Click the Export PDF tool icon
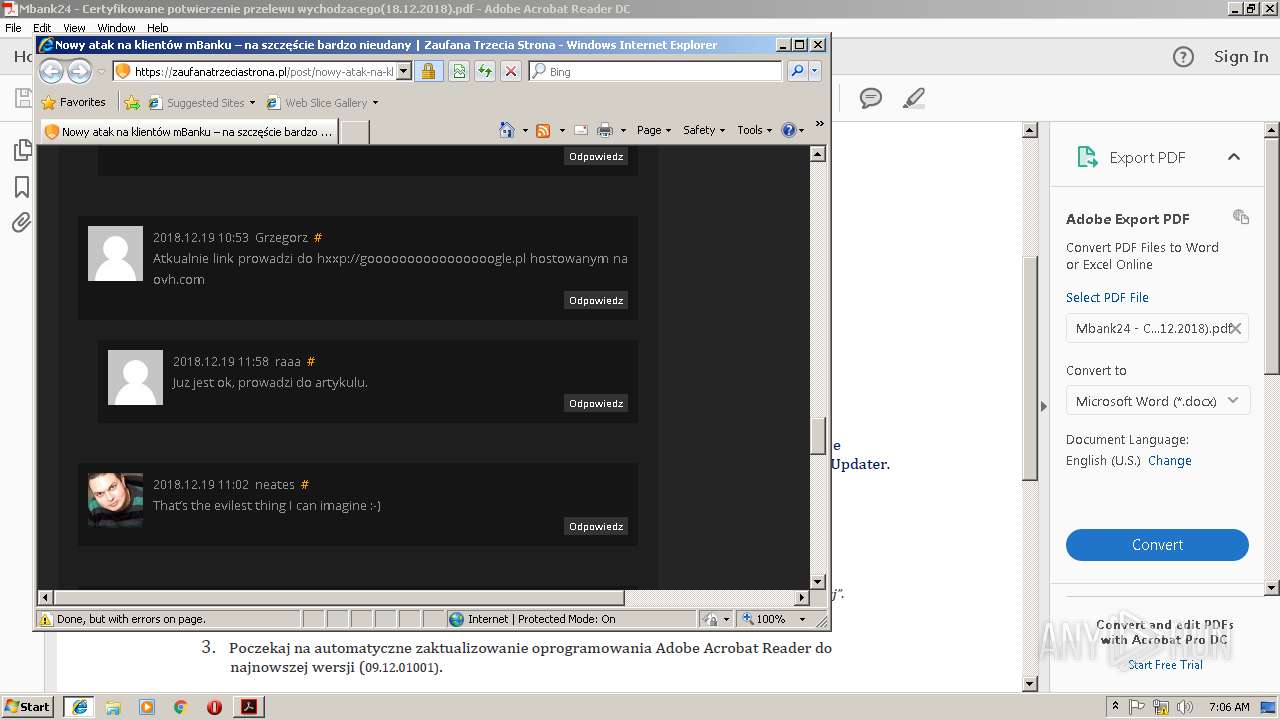1280x720 pixels. (x=1086, y=157)
